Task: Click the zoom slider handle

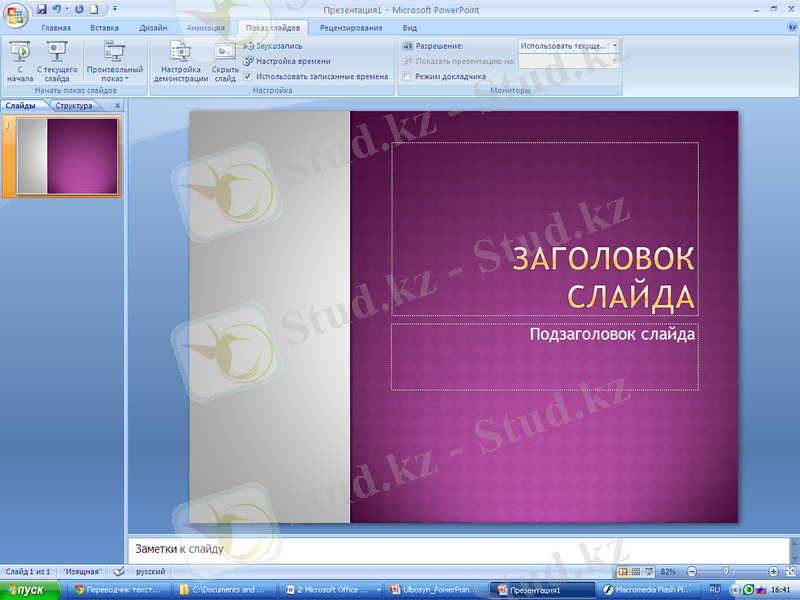Action: tap(726, 571)
